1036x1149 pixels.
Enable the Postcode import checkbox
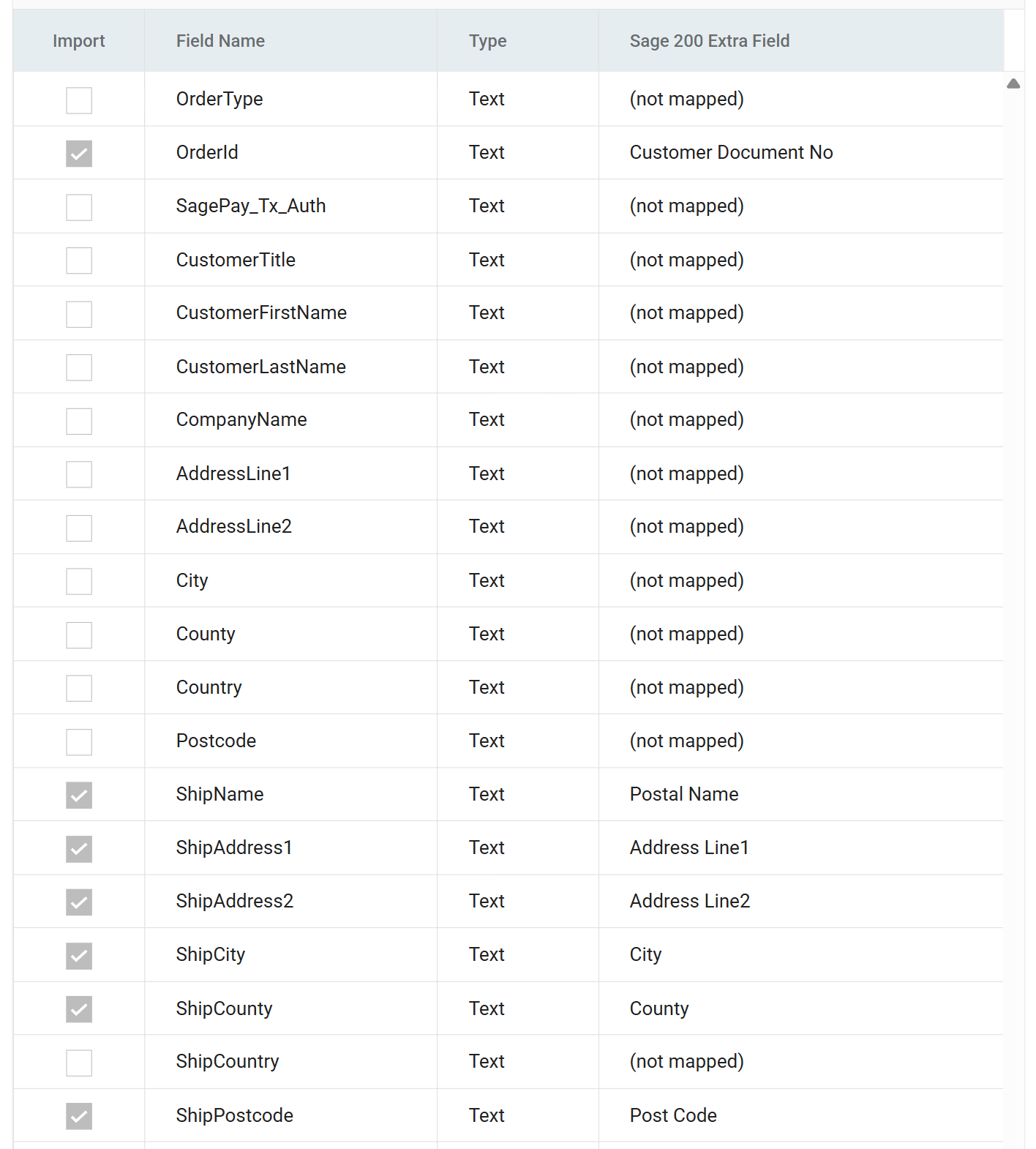coord(79,742)
